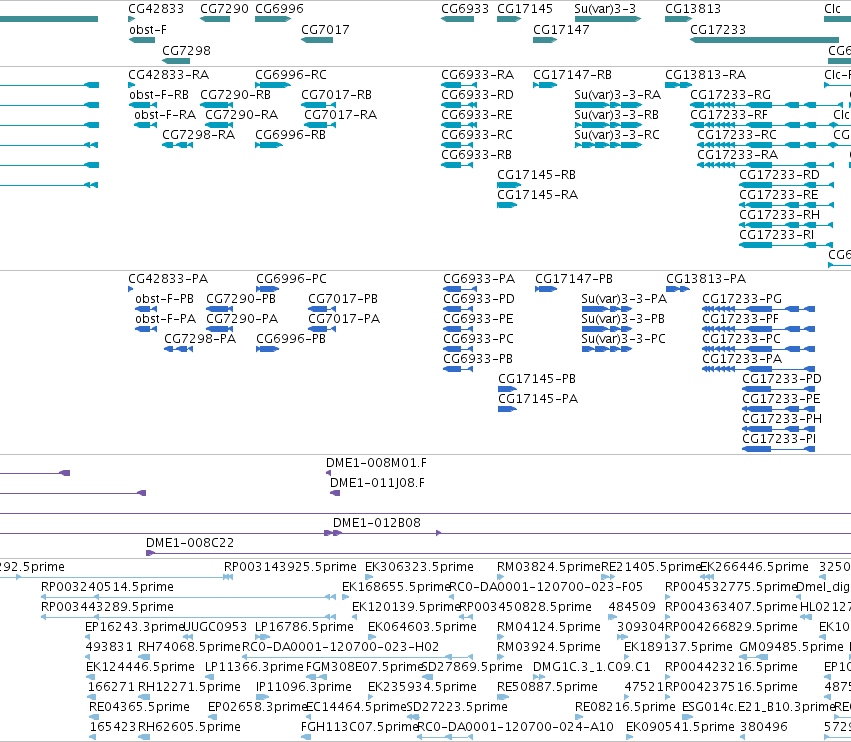Click protein label 'CG17145-PB'
The width and height of the screenshot is (851, 742).
[537, 378]
